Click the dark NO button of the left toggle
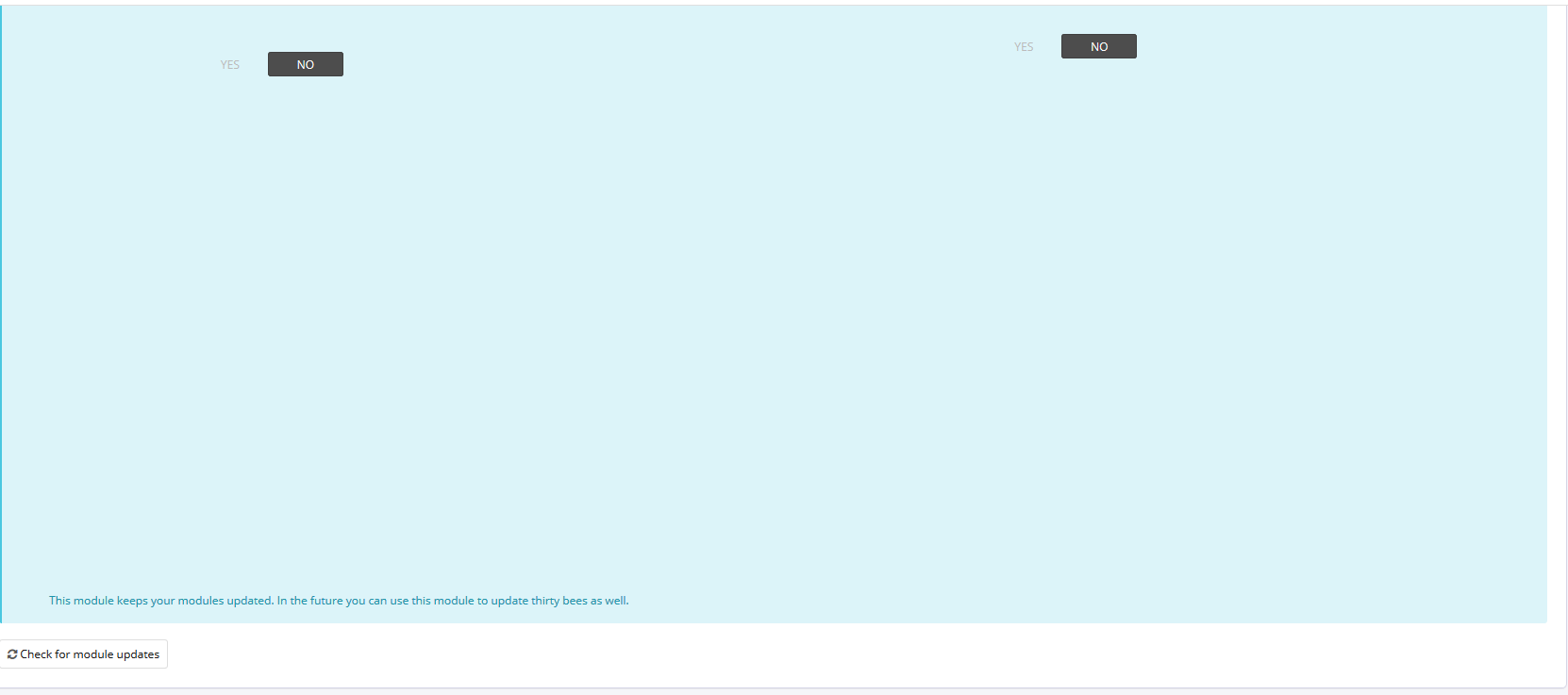 (305, 65)
